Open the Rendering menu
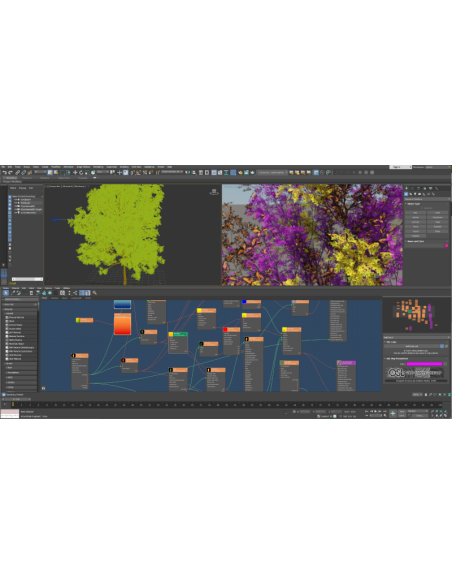This screenshot has width=452, height=584. coord(98,167)
